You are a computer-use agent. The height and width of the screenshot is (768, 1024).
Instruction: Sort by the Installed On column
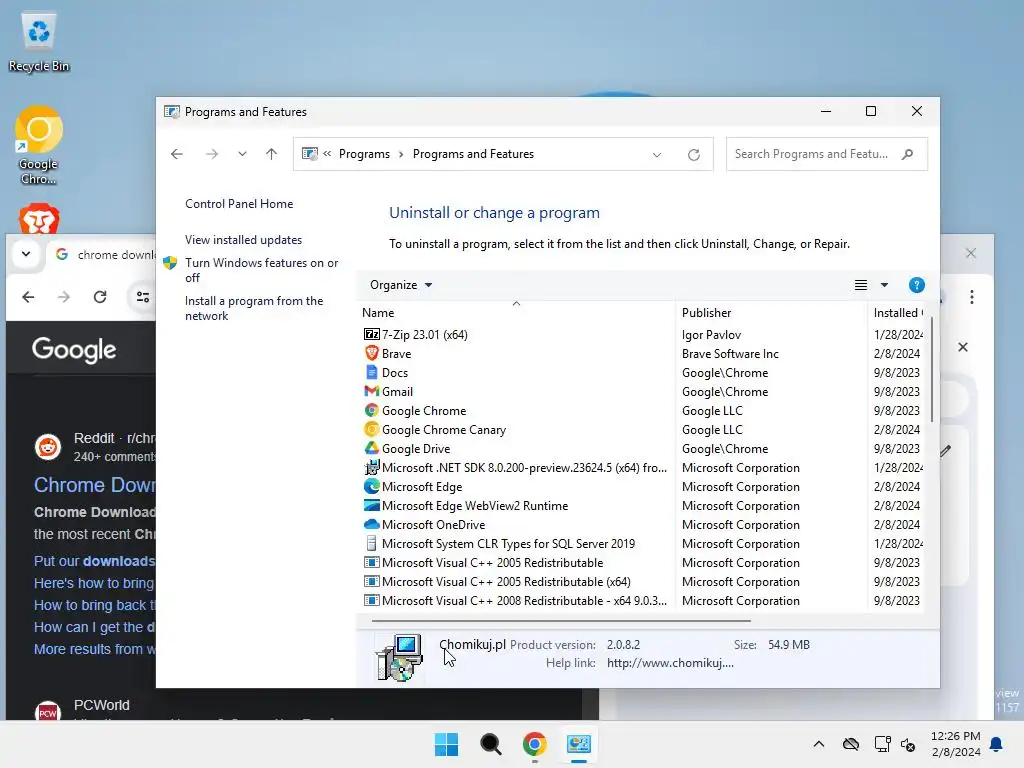pos(898,313)
